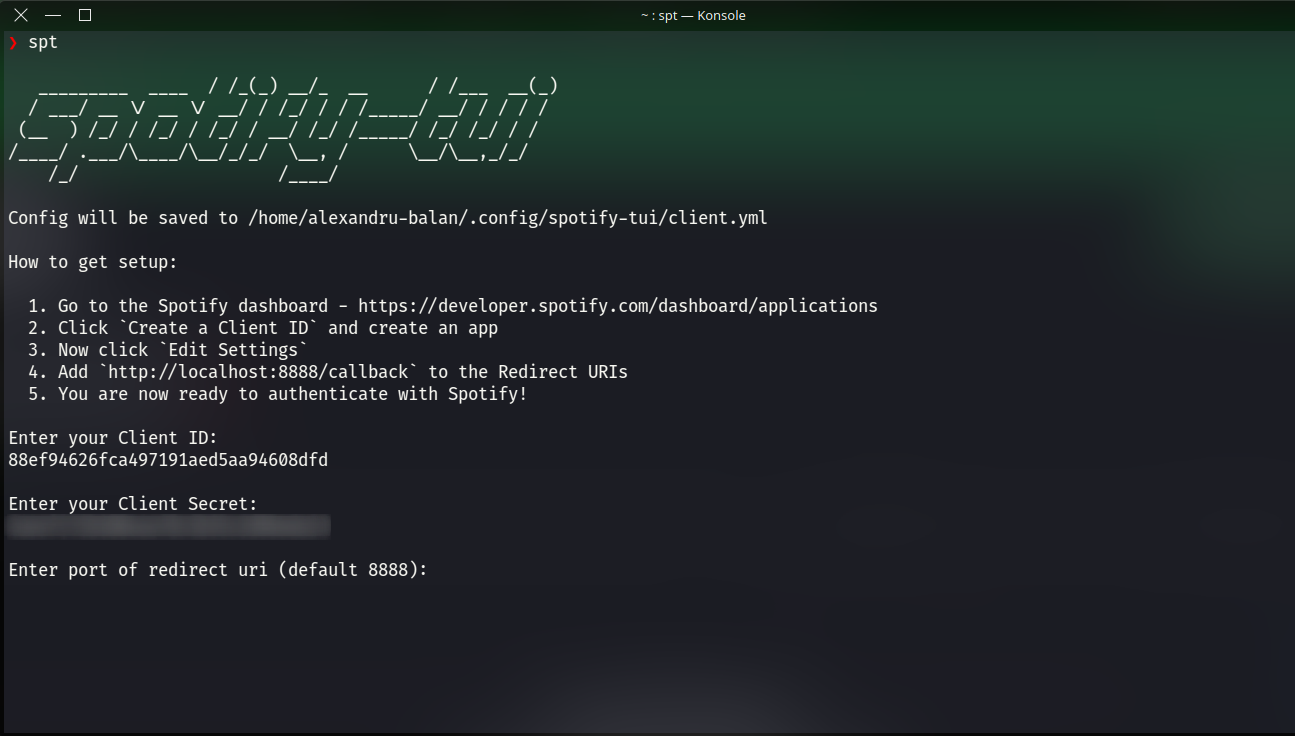Click the Konsole title bar text
This screenshot has width=1295, height=736.
693,15
